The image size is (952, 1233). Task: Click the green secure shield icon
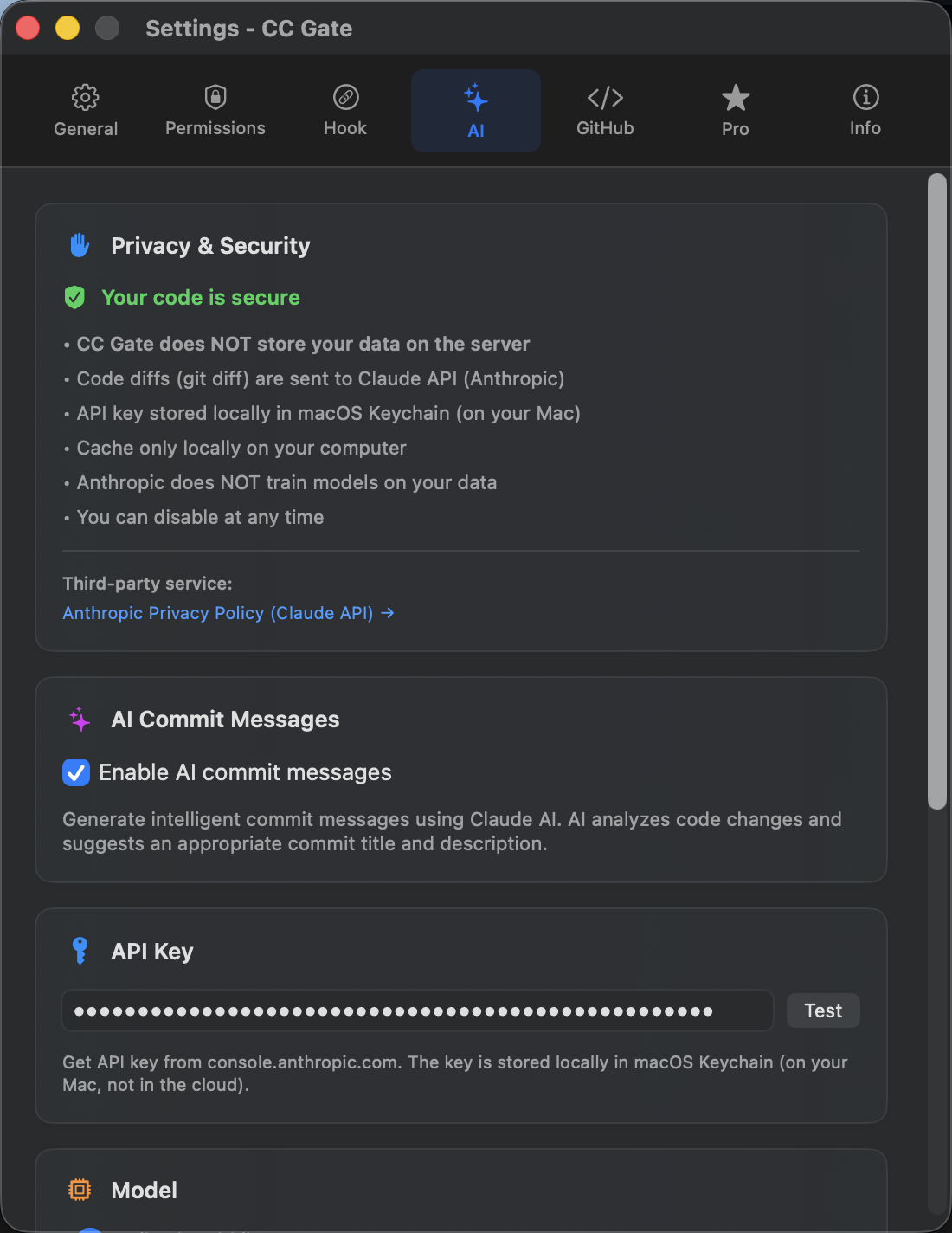(x=75, y=297)
